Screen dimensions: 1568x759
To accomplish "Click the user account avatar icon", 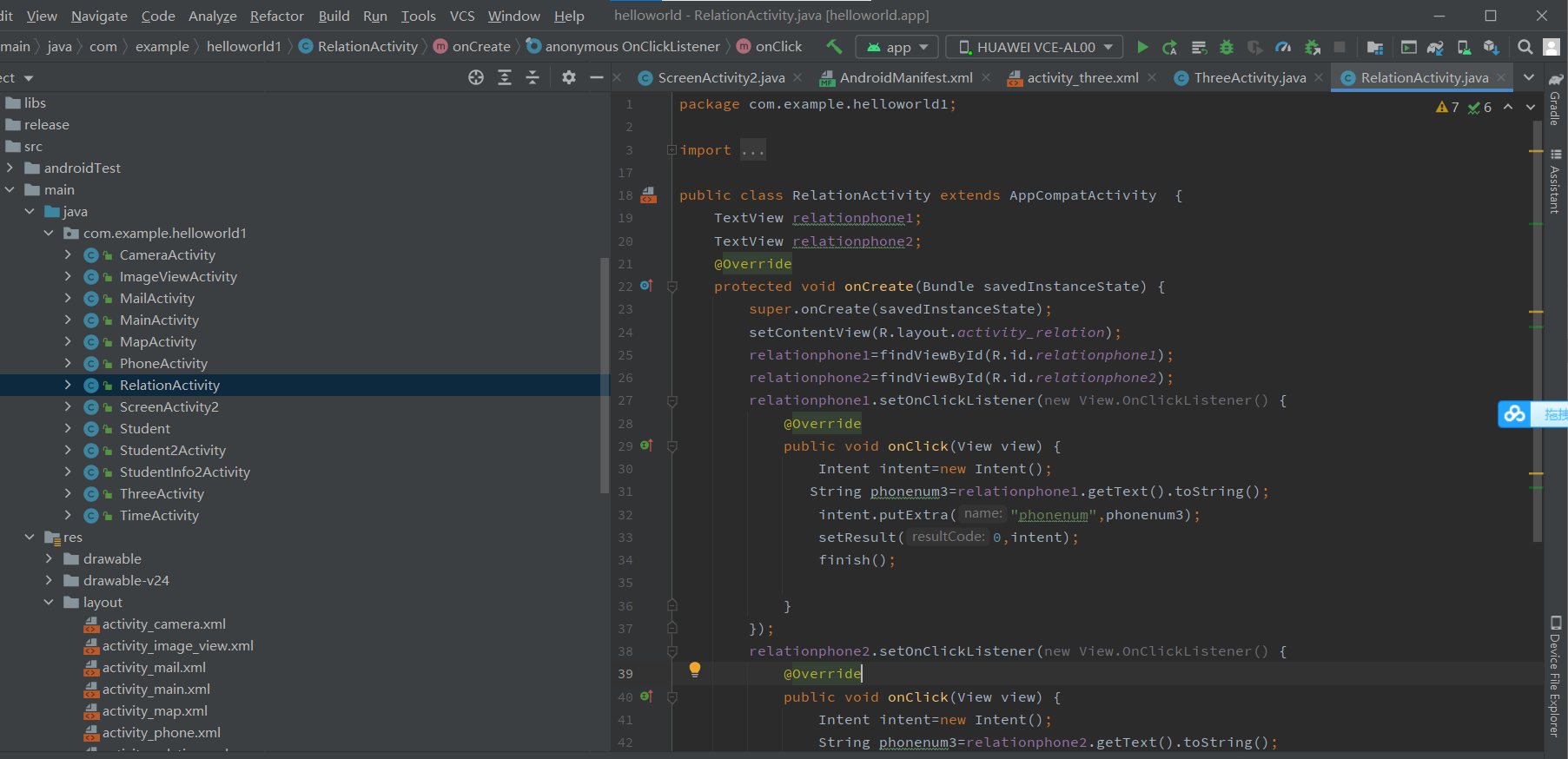I will click(1551, 47).
